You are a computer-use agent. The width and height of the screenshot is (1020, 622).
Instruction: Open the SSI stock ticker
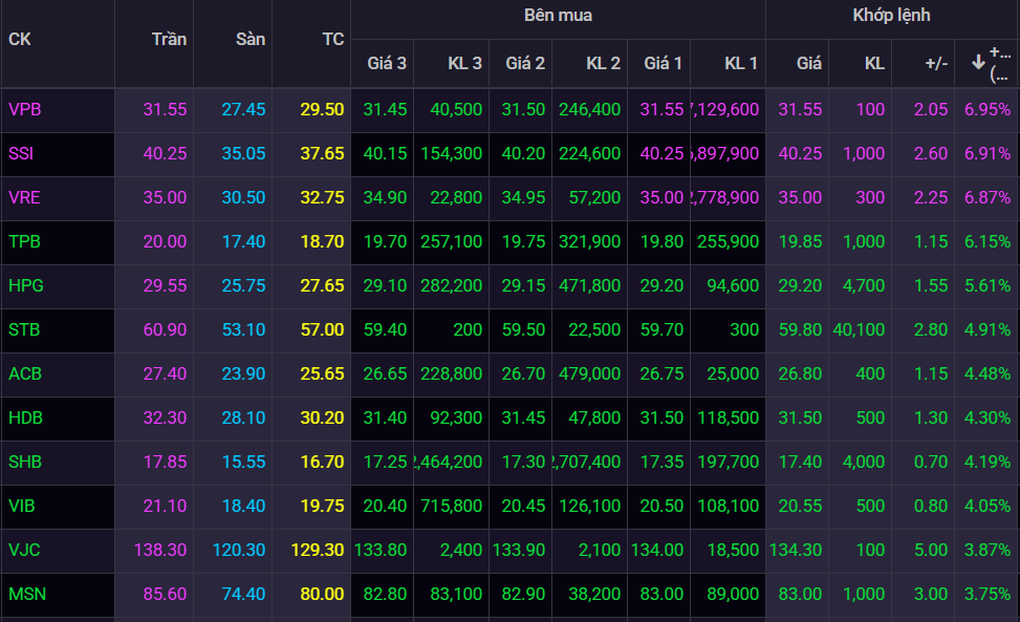pos(21,154)
